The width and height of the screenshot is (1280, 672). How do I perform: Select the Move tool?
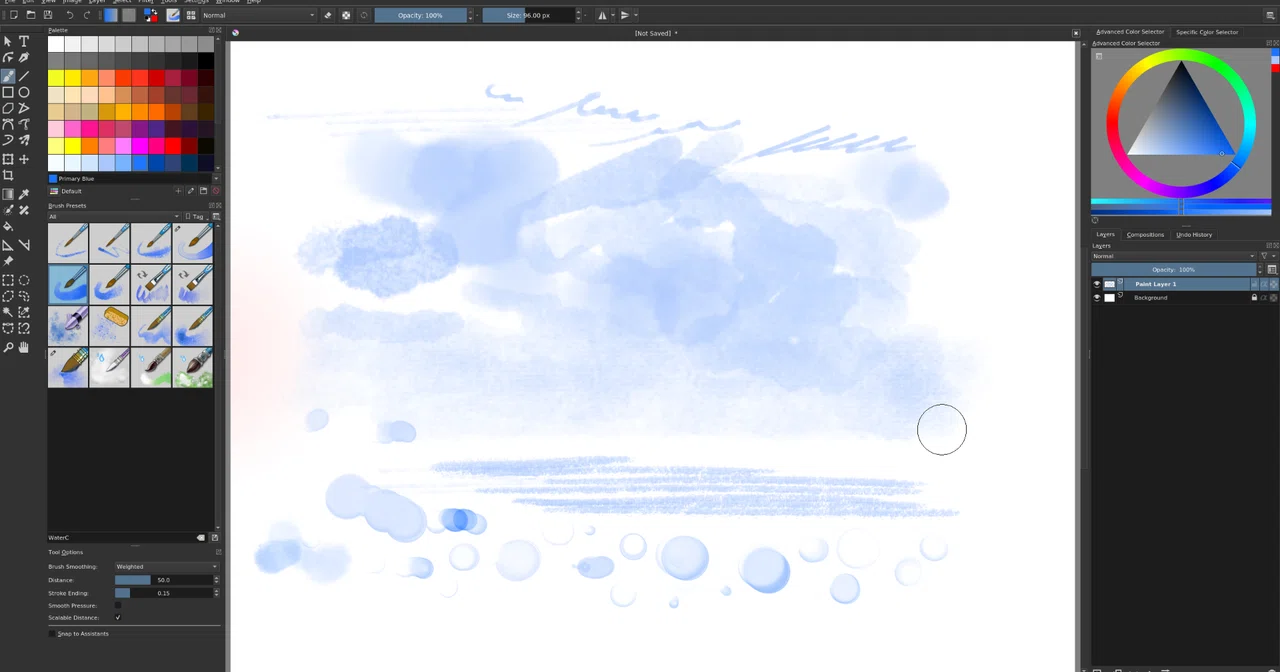[x=24, y=159]
